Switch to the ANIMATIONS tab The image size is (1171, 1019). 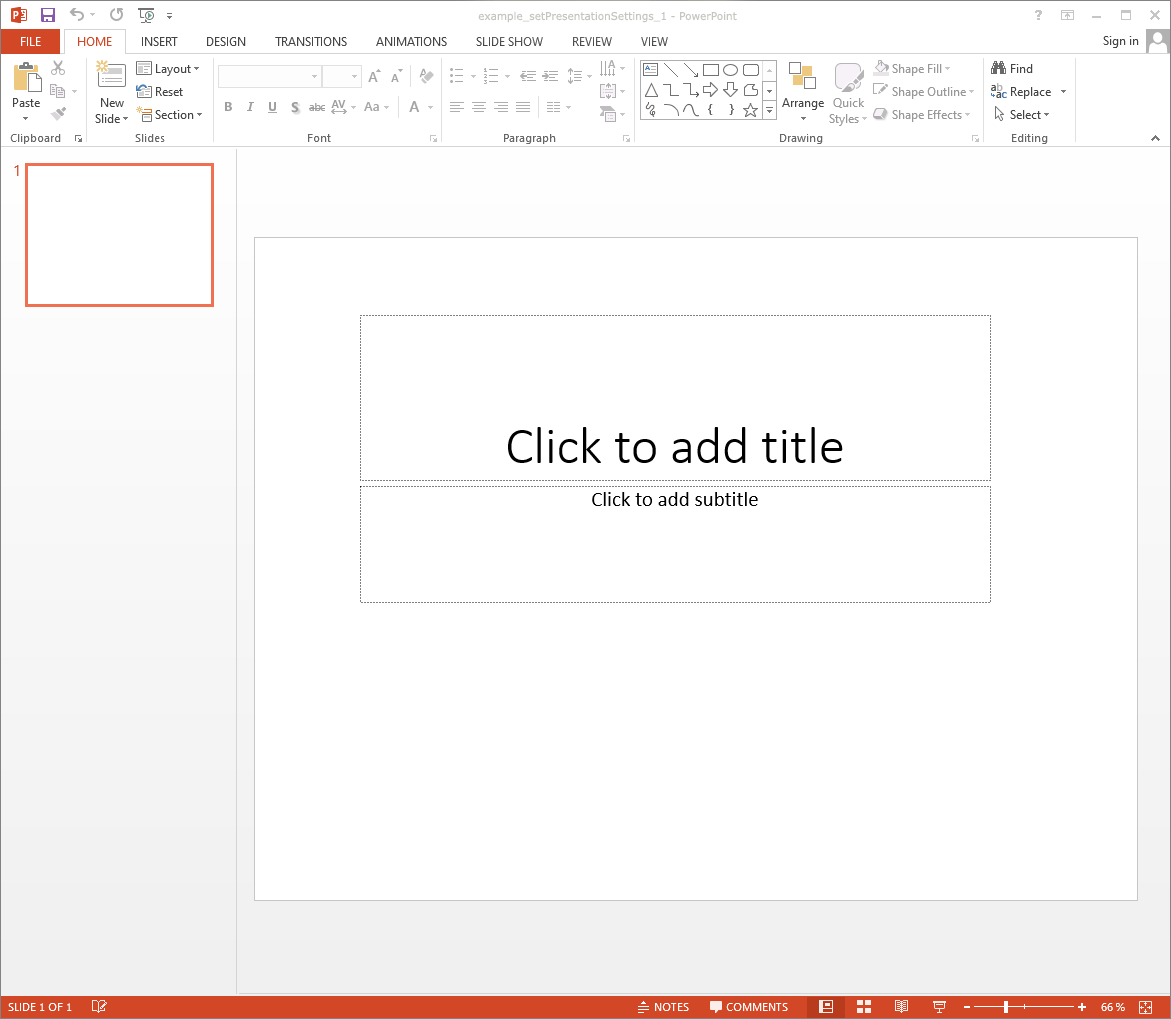coord(411,42)
